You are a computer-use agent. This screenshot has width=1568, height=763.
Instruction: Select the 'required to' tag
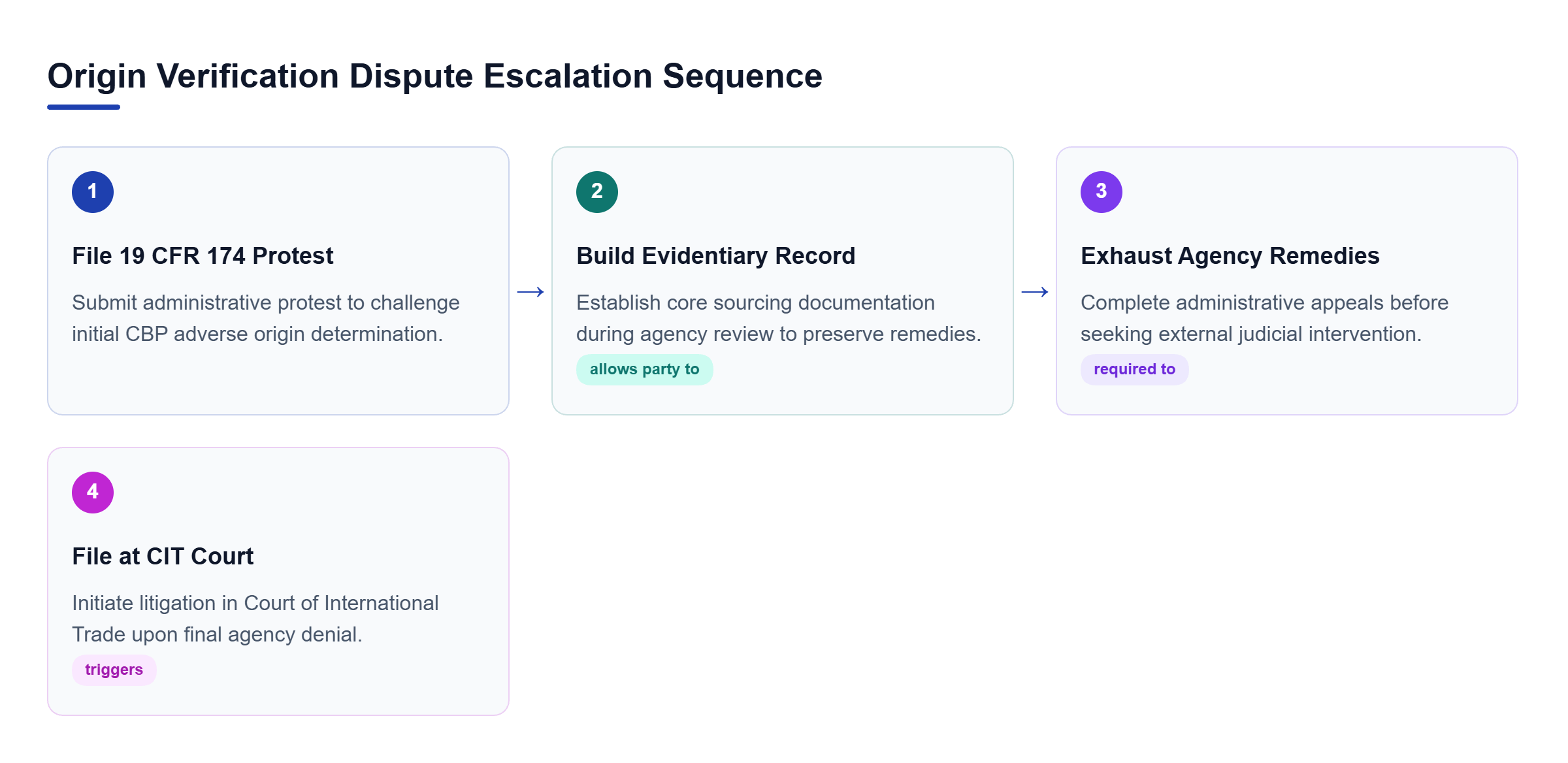(1134, 370)
